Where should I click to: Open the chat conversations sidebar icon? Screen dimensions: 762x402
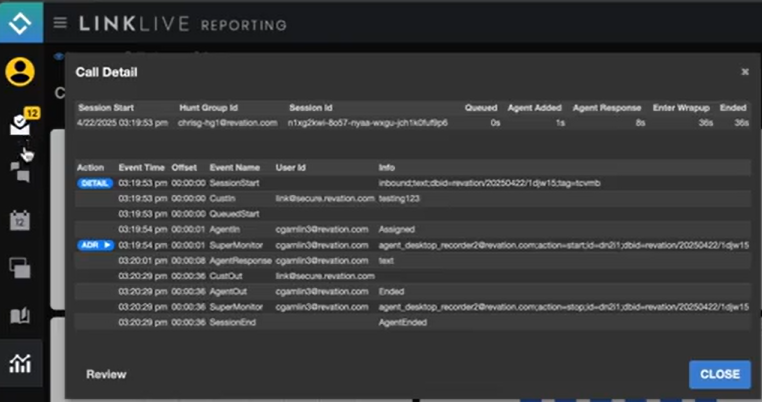pos(20,172)
